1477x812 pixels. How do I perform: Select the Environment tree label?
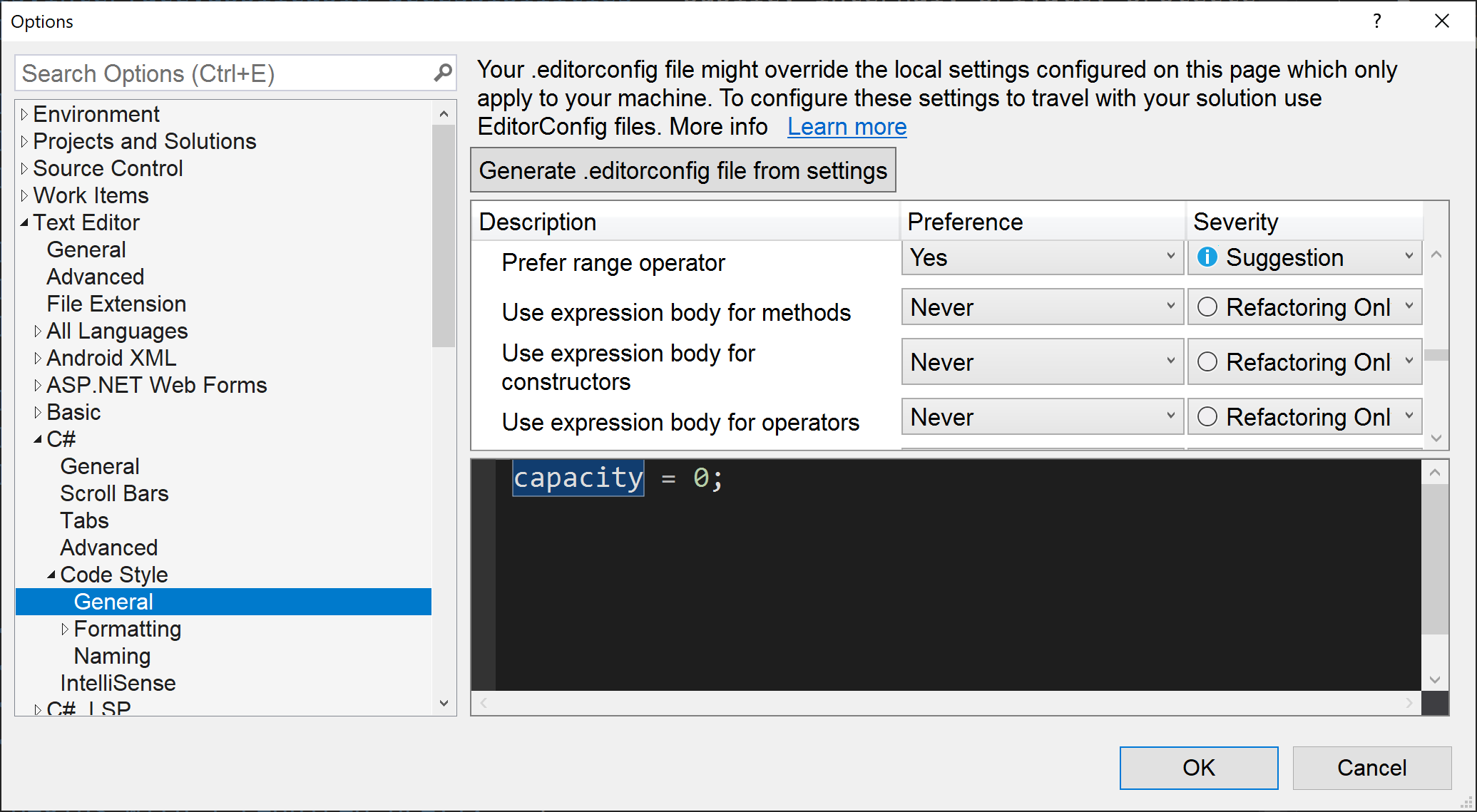point(96,114)
